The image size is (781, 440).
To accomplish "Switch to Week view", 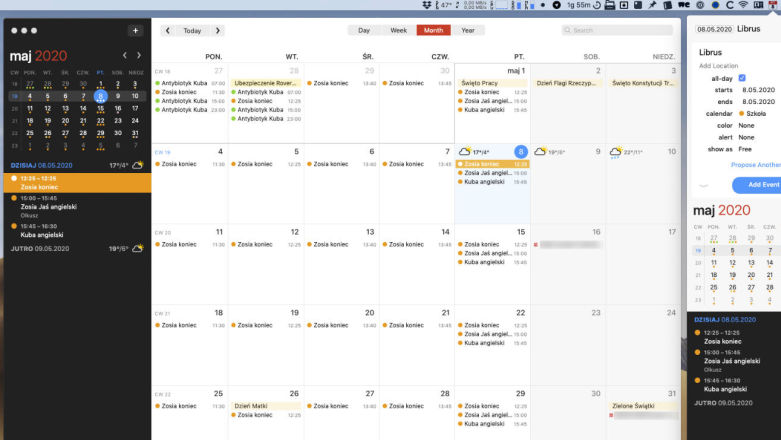I will [x=398, y=30].
